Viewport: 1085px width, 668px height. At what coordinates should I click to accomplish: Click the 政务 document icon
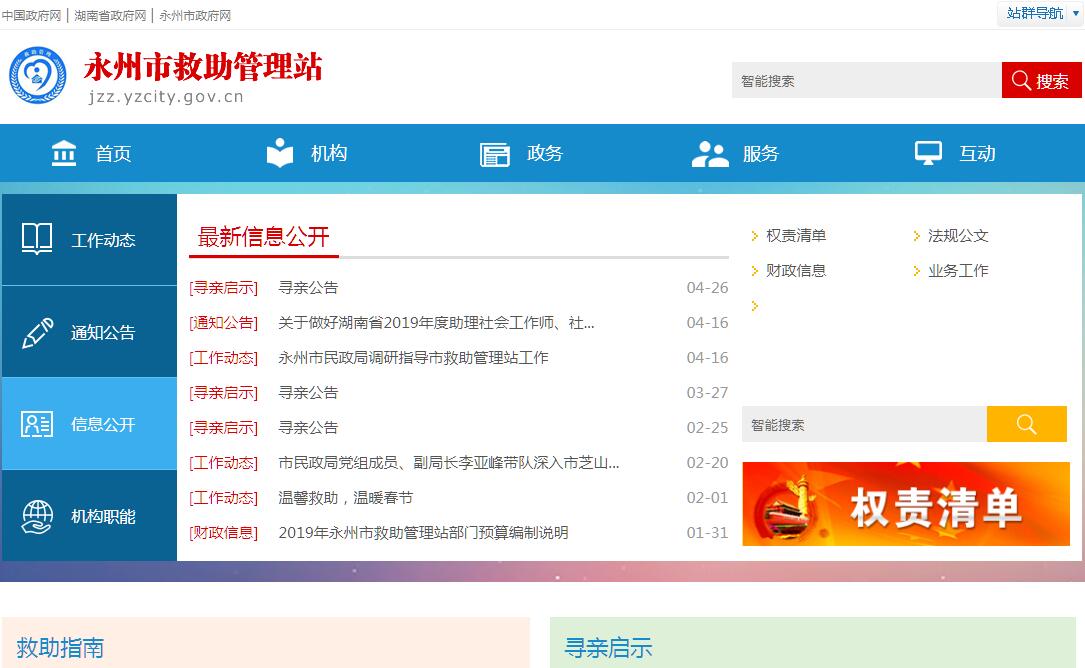pyautogui.click(x=495, y=154)
